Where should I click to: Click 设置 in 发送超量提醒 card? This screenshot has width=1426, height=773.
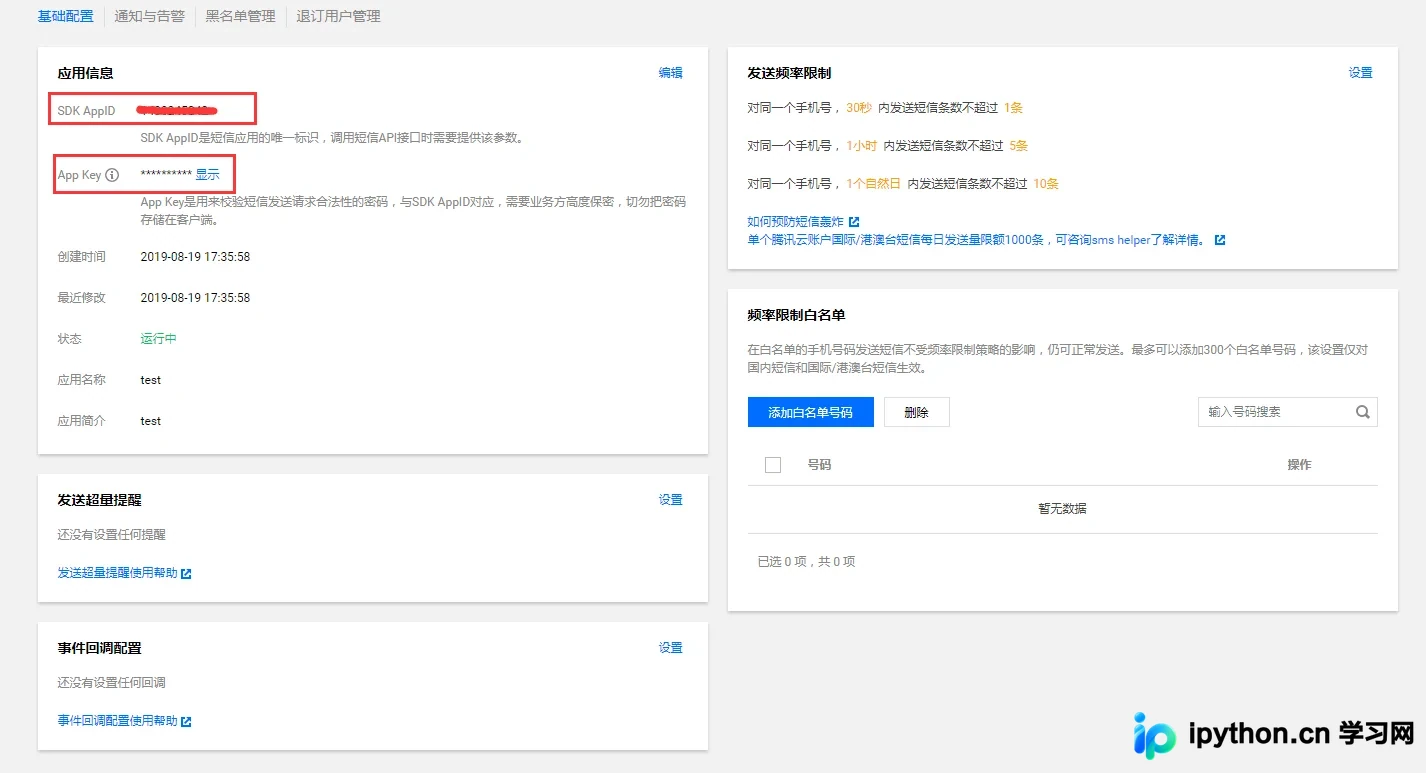pyautogui.click(x=671, y=500)
